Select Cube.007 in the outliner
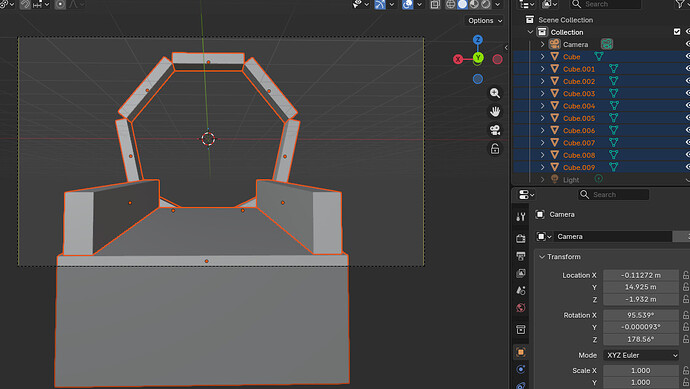This screenshot has height=389, width=690. (x=579, y=143)
